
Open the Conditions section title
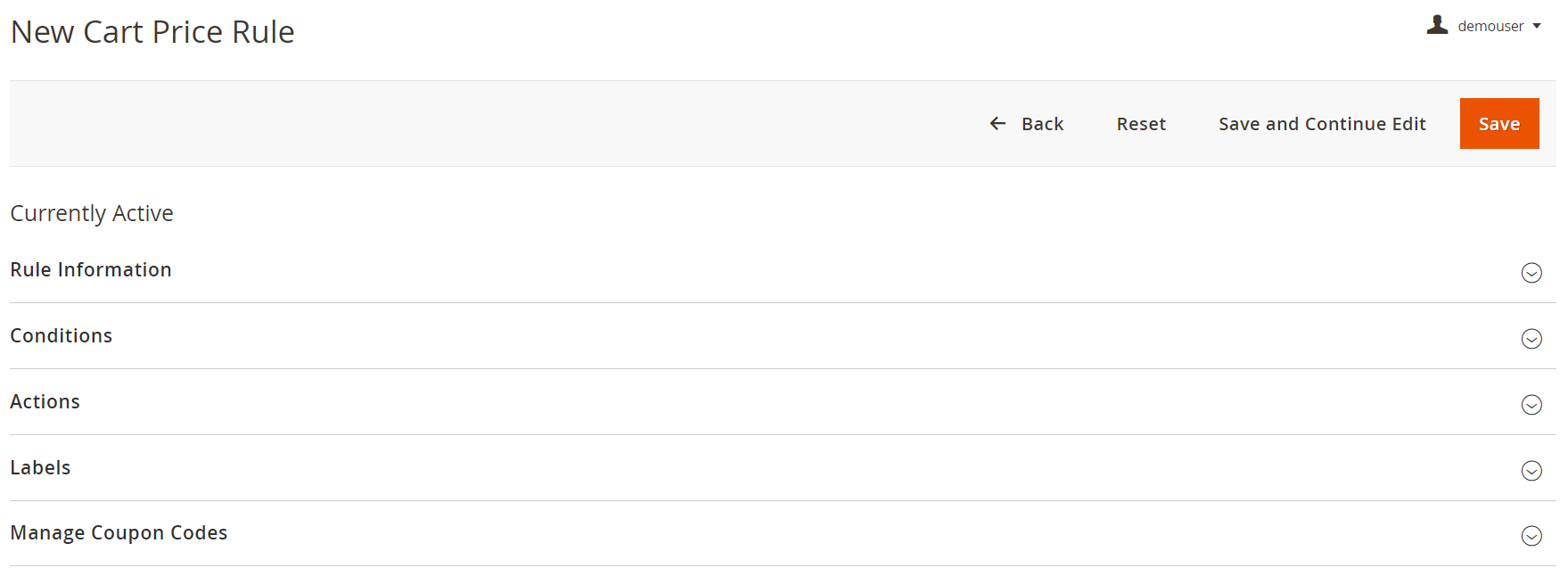click(x=62, y=335)
